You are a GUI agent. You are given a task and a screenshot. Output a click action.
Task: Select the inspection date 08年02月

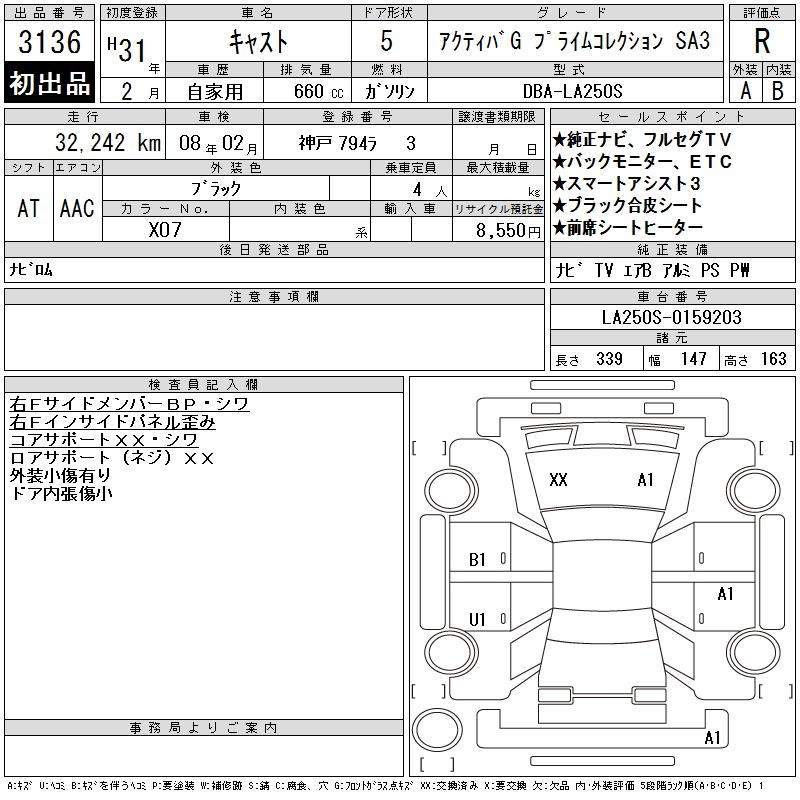(x=218, y=144)
